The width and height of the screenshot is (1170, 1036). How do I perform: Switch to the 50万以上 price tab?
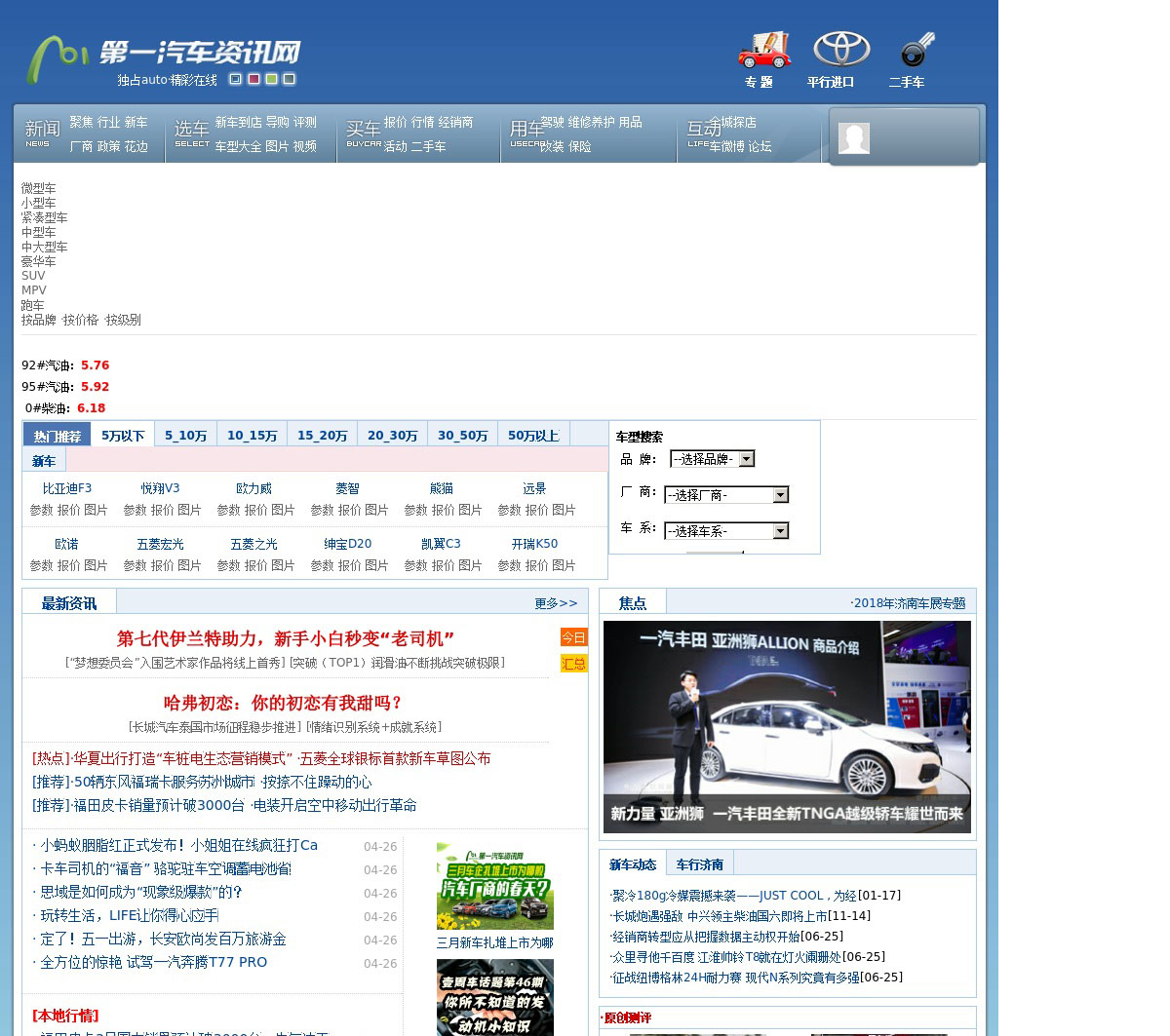pos(533,436)
